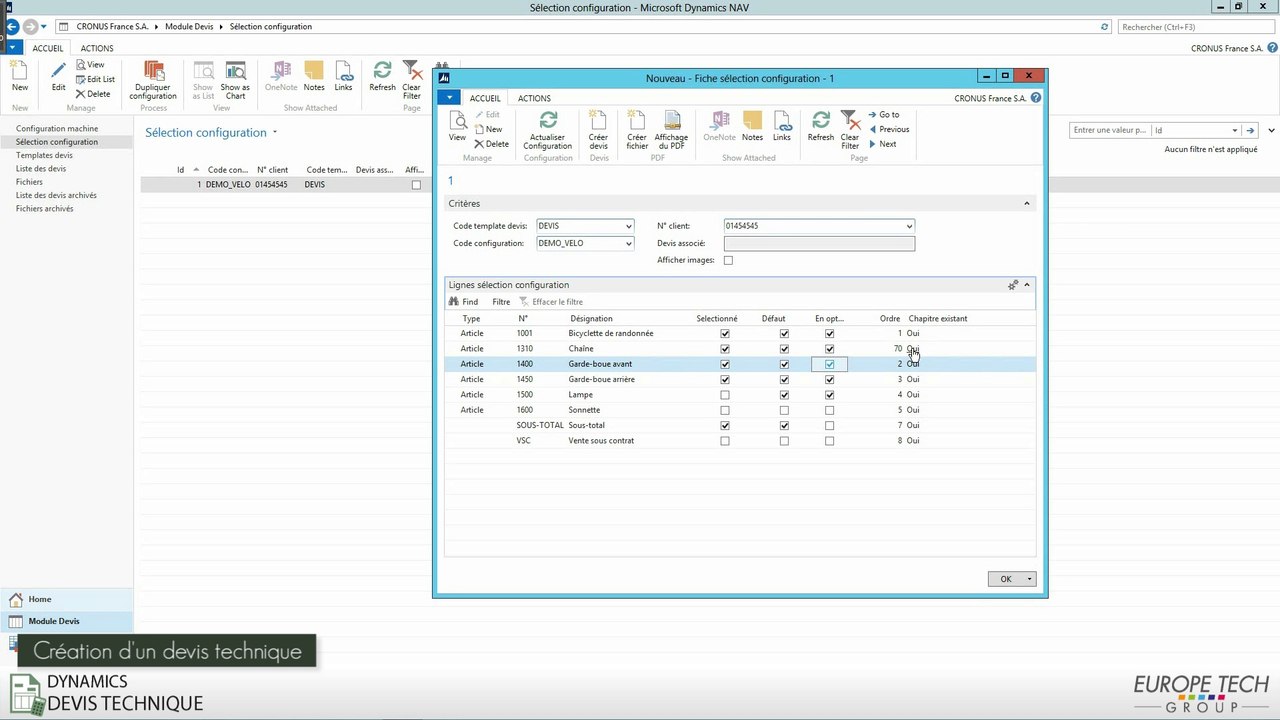Screen dimensions: 1280x720
Task: Open Liste des devis
Action: pos(41,168)
